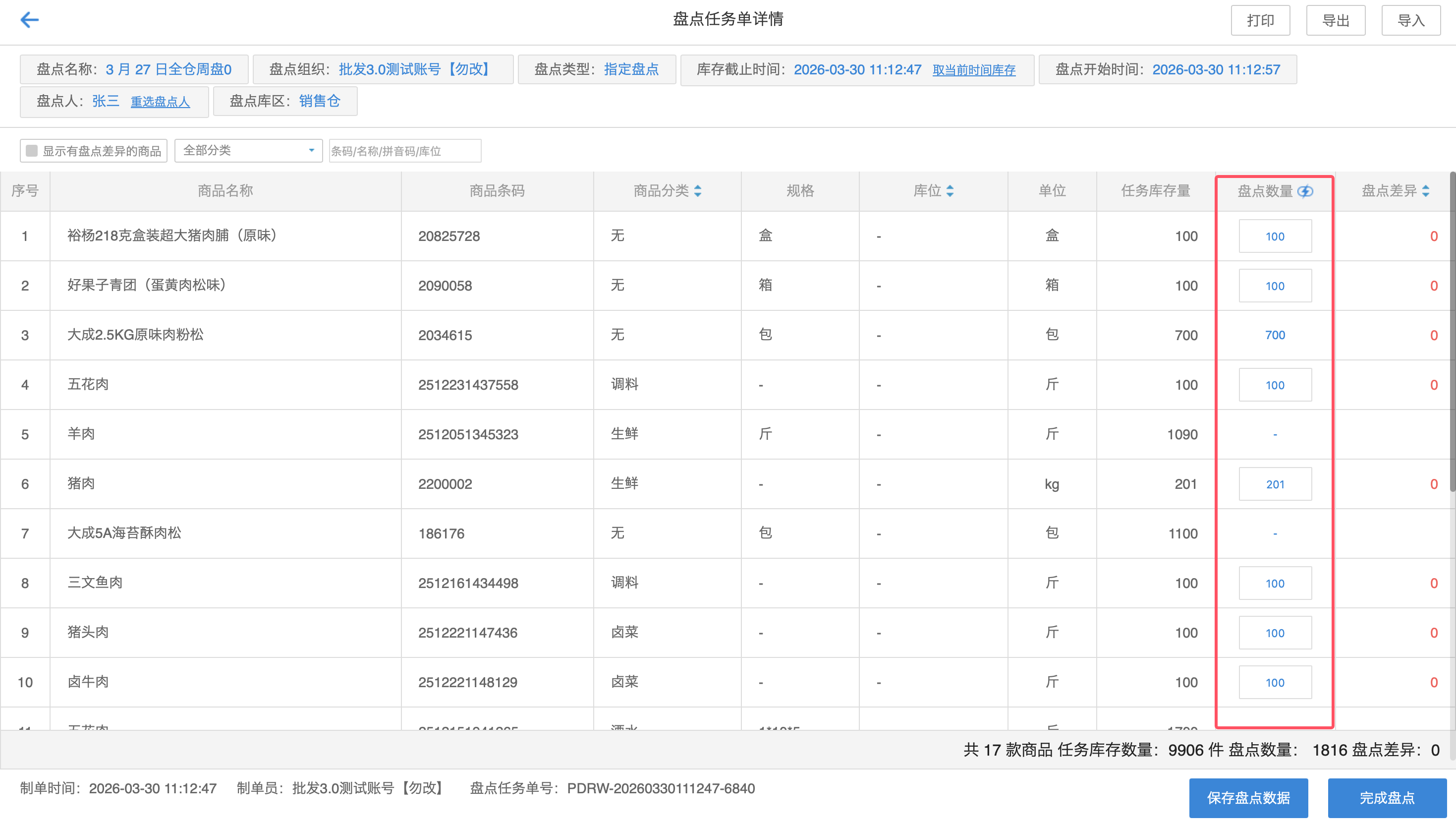Click 保存盘点数据 button
Screen dimensions: 1456x827
[x=1248, y=798]
